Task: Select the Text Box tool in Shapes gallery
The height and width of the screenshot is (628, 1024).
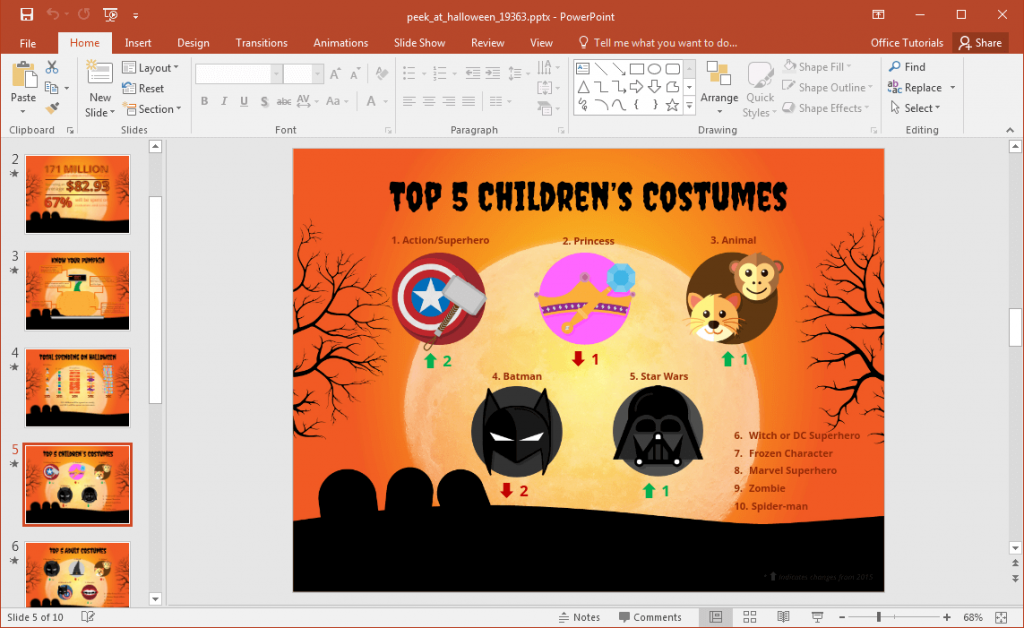Action: click(x=583, y=69)
